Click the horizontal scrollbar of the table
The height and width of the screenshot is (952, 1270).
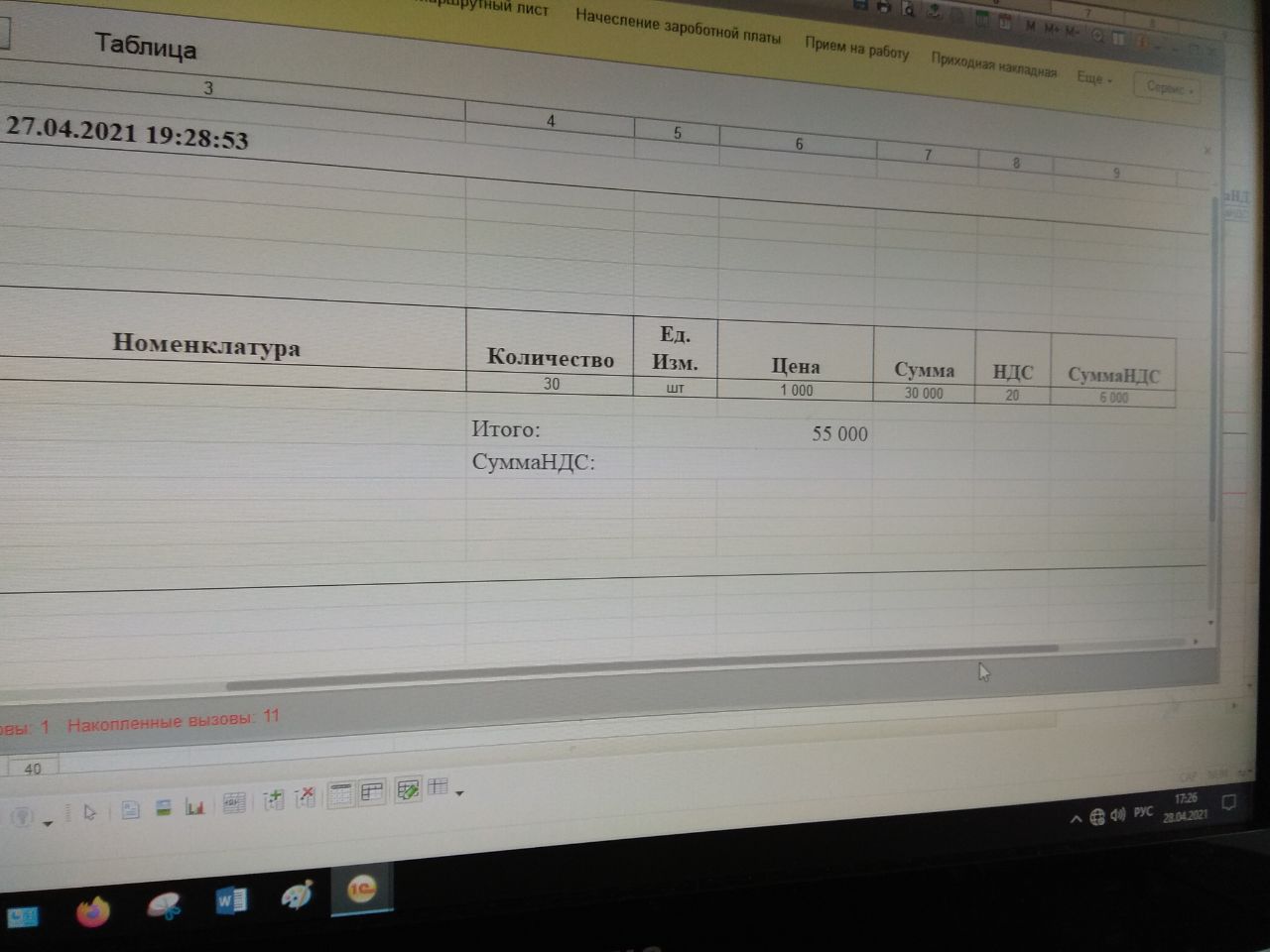tap(642, 666)
